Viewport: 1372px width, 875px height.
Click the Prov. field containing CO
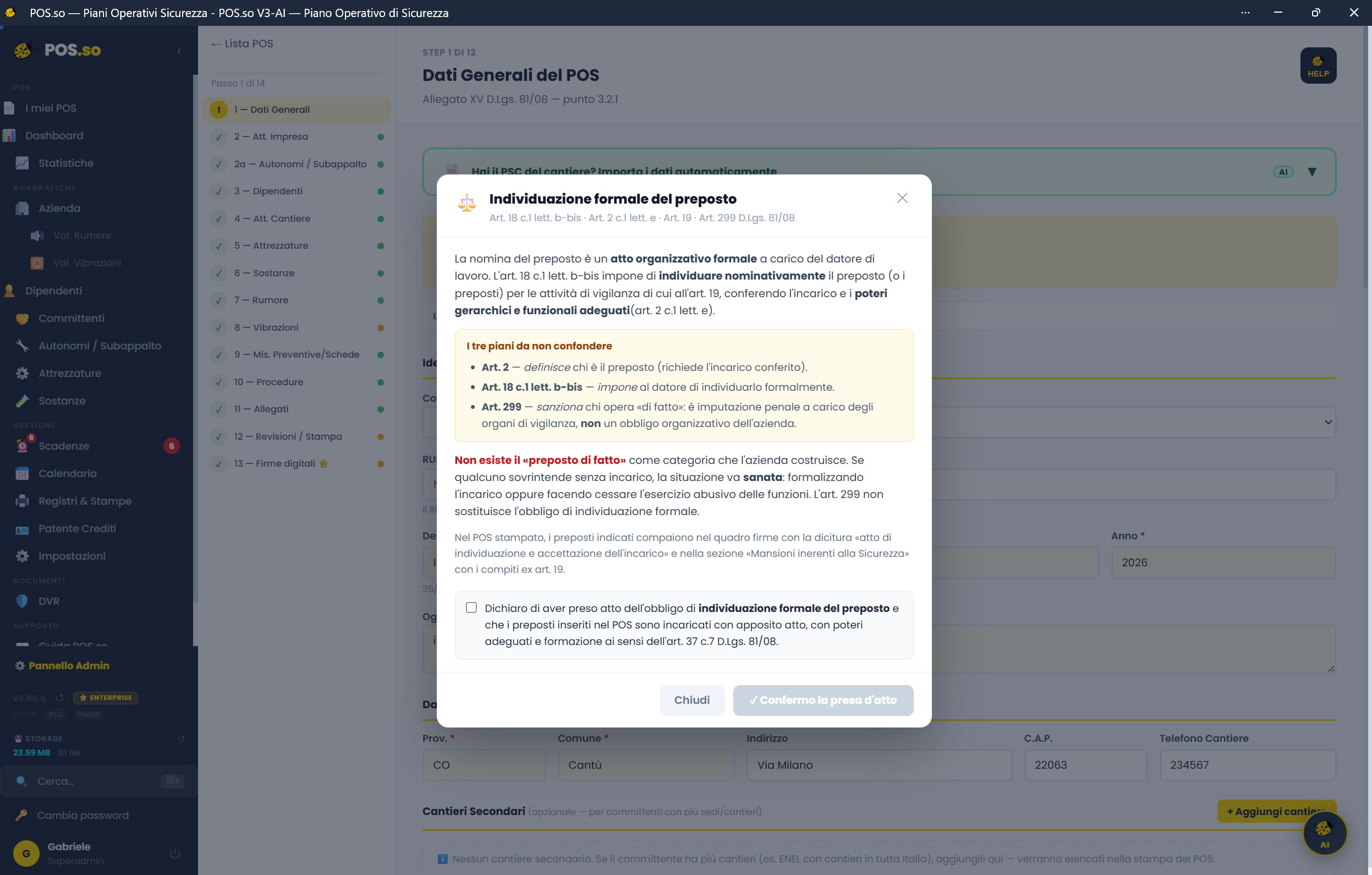(484, 765)
